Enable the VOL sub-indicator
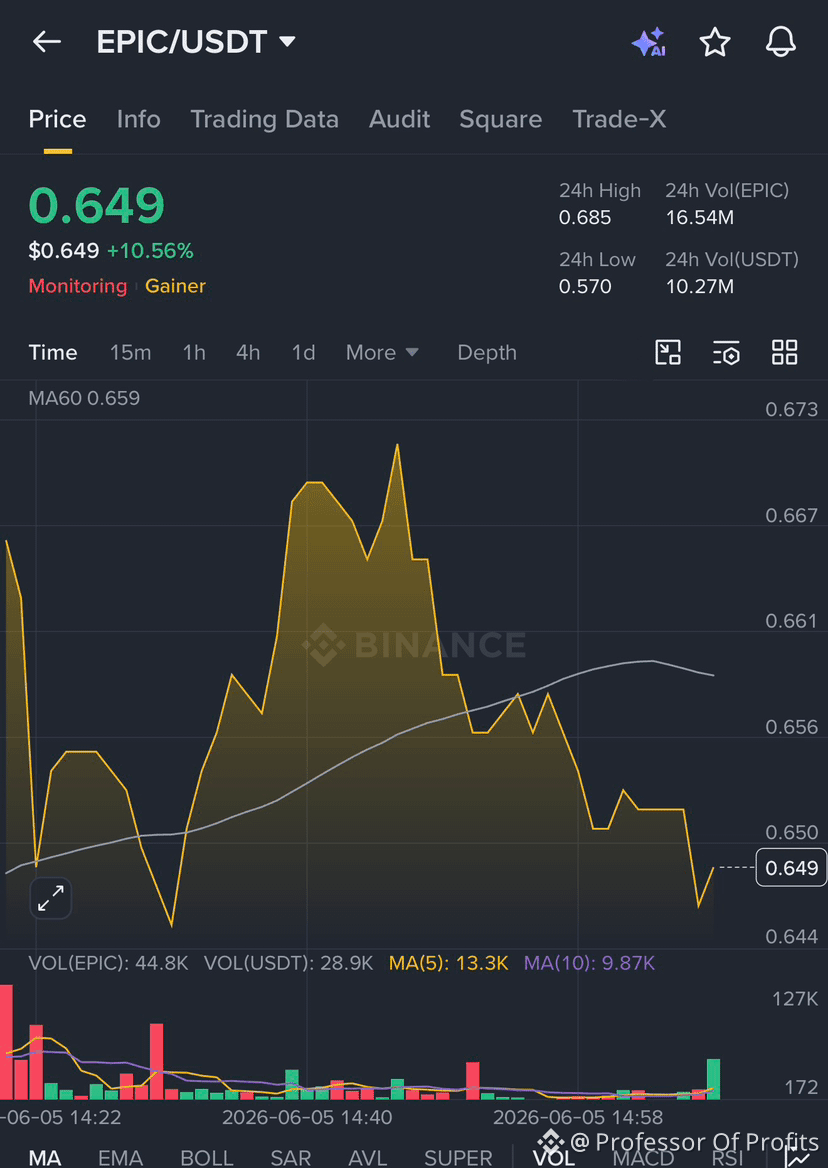This screenshot has height=1168, width=828. pos(553,1157)
